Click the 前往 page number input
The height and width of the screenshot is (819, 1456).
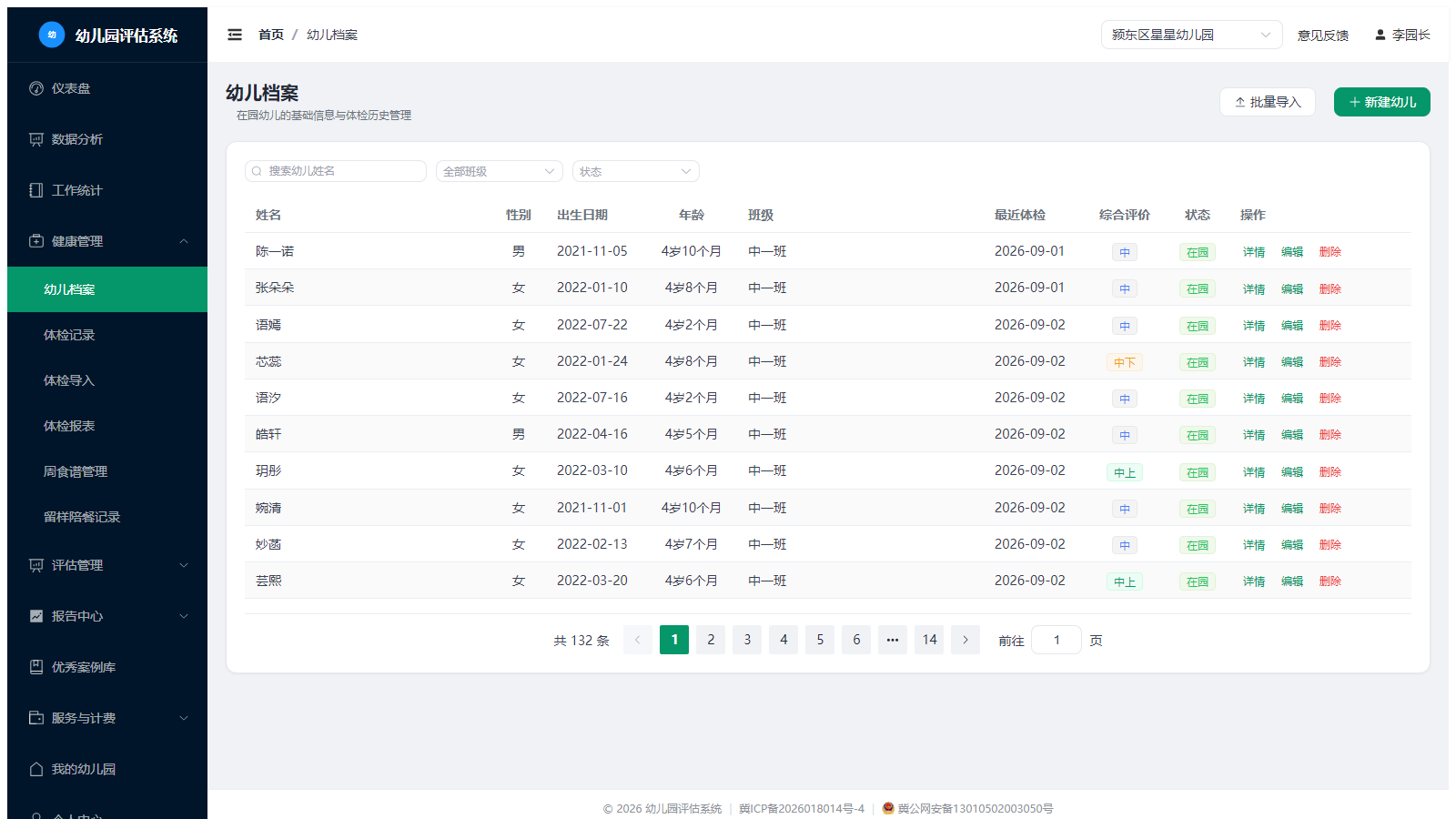point(1057,640)
